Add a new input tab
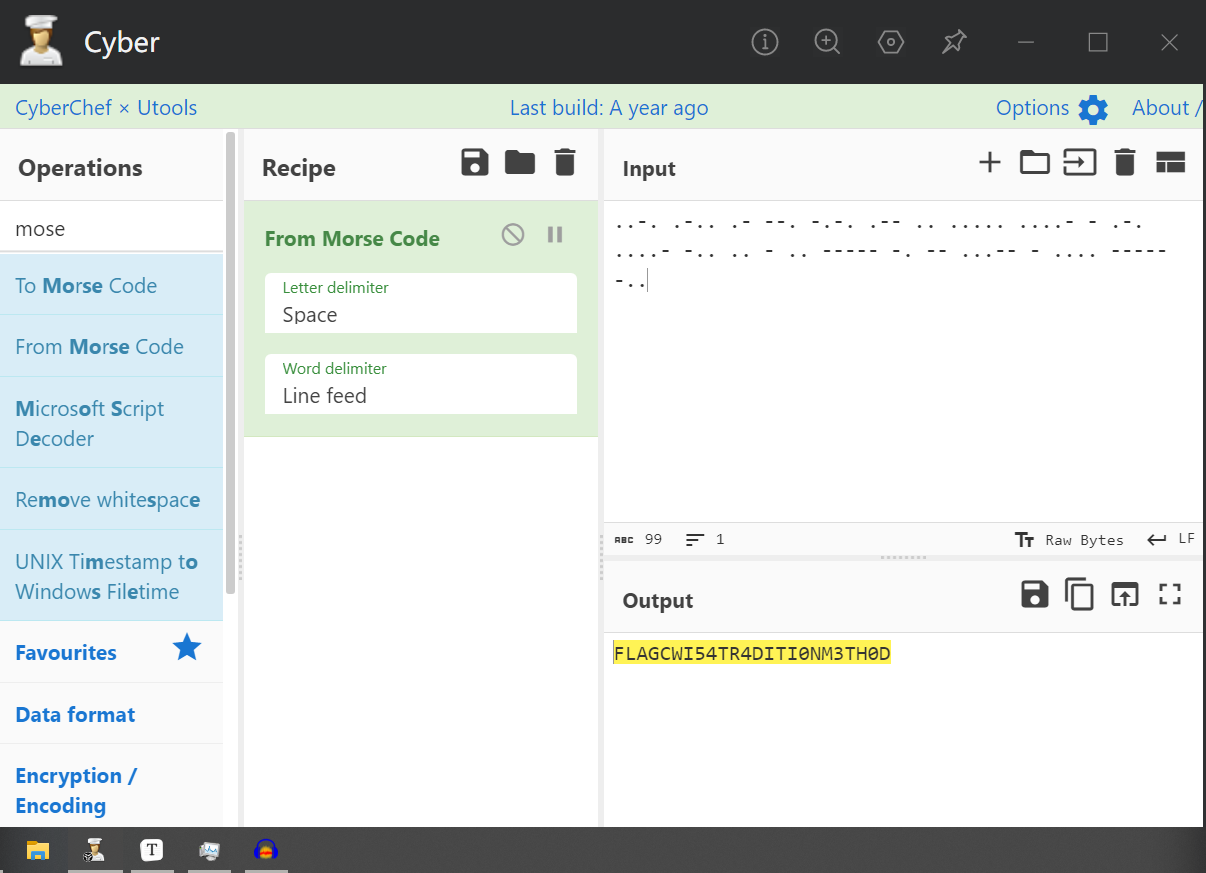This screenshot has width=1206, height=873. point(989,162)
